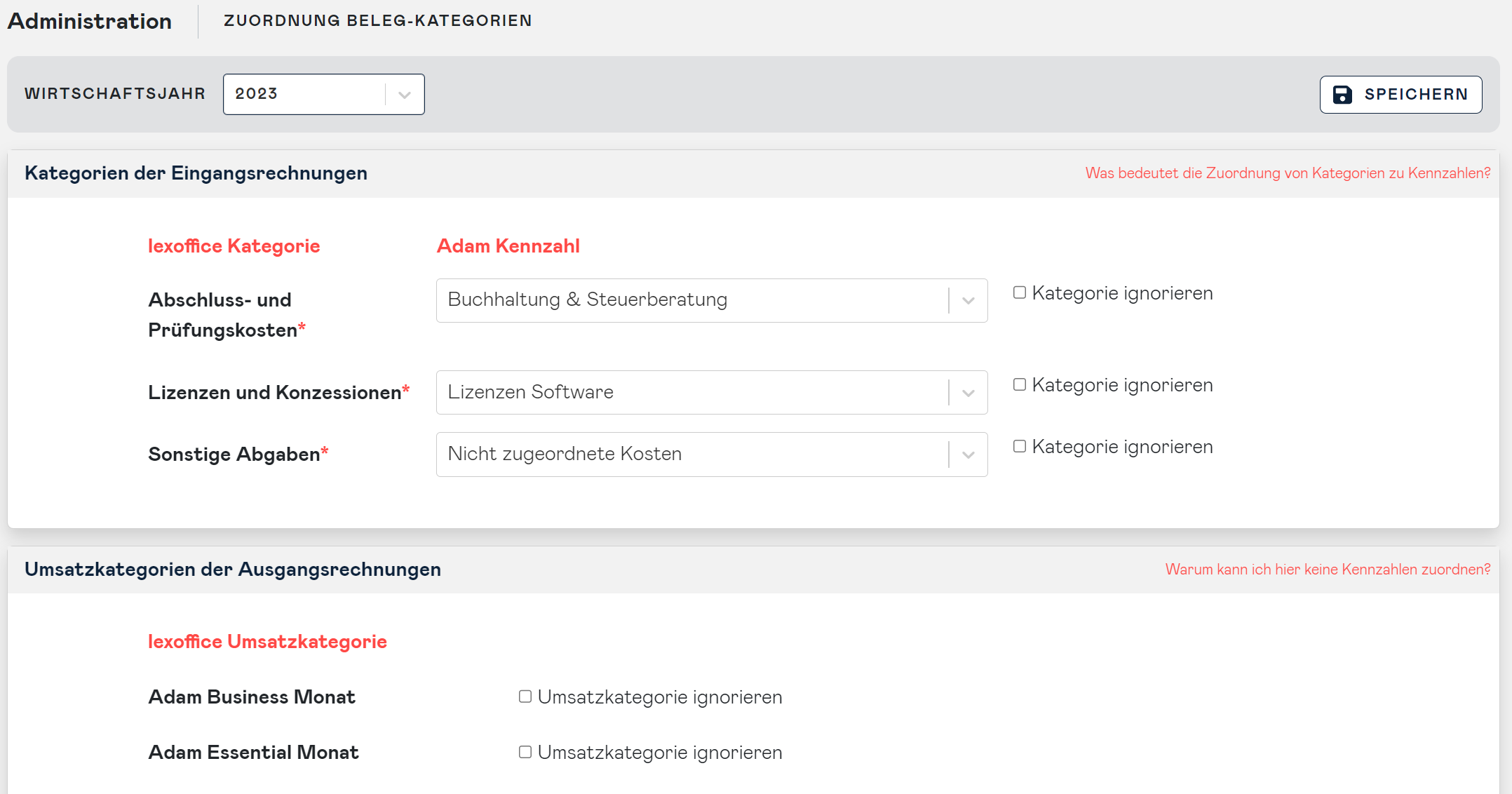Open Nicht zugeordnete Kosten dropdown
Viewport: 1512px width, 794px height.
(x=712, y=455)
